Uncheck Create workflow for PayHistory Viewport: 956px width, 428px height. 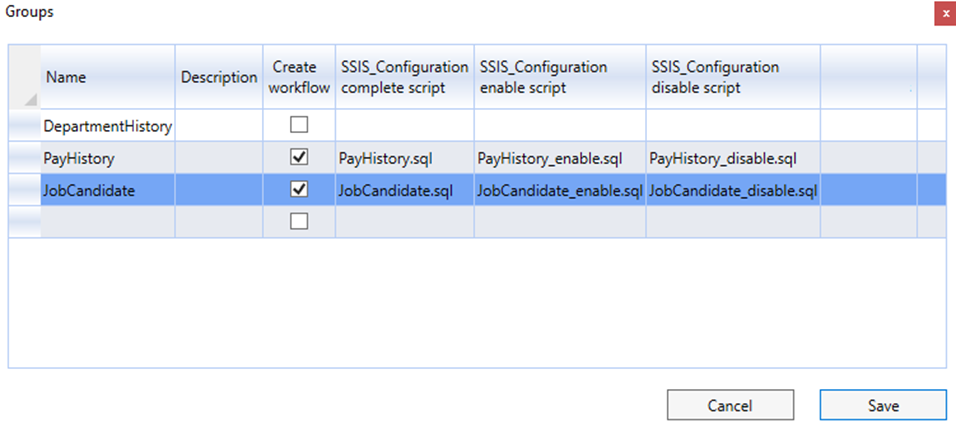[299, 158]
